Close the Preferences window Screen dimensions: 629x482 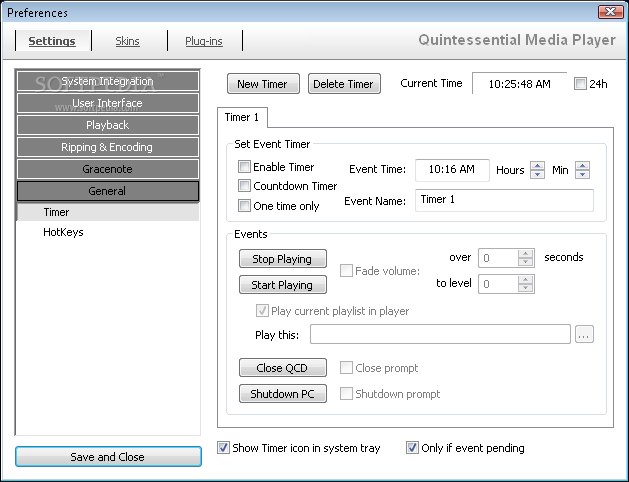tap(611, 12)
